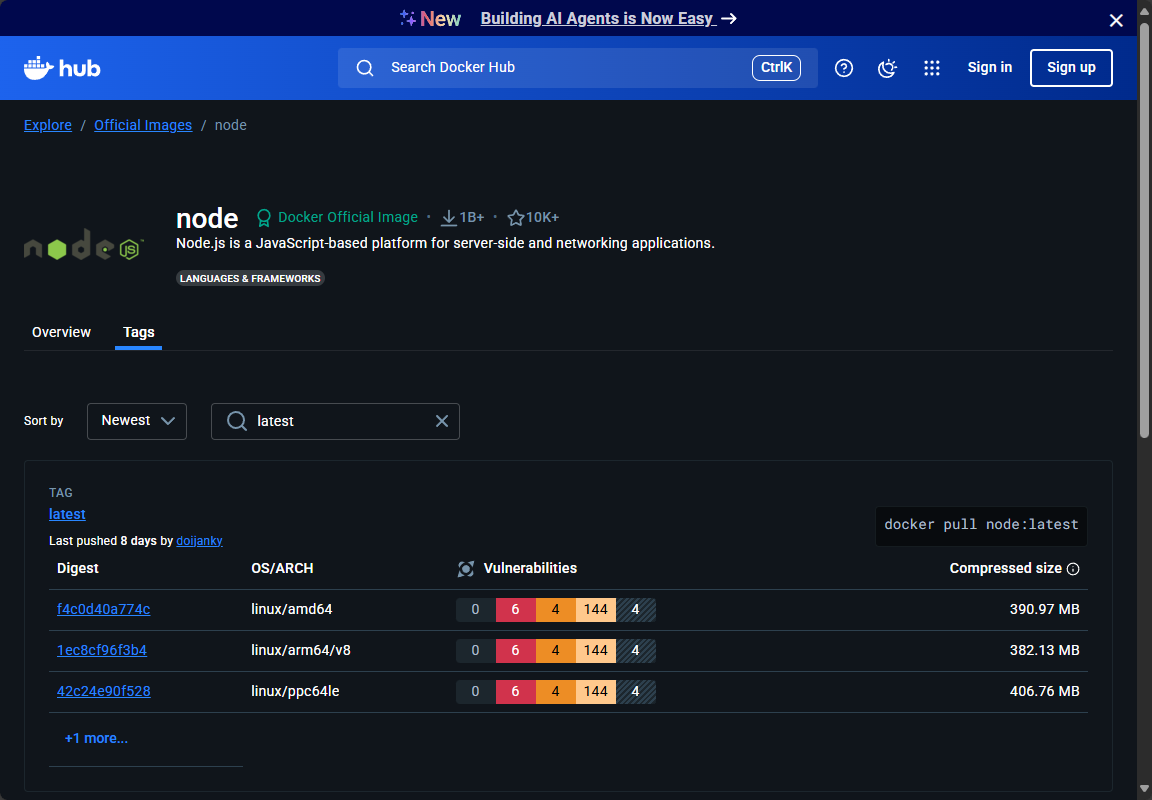Go to the Official Images breadcrumb
The width and height of the screenshot is (1152, 800).
(143, 125)
